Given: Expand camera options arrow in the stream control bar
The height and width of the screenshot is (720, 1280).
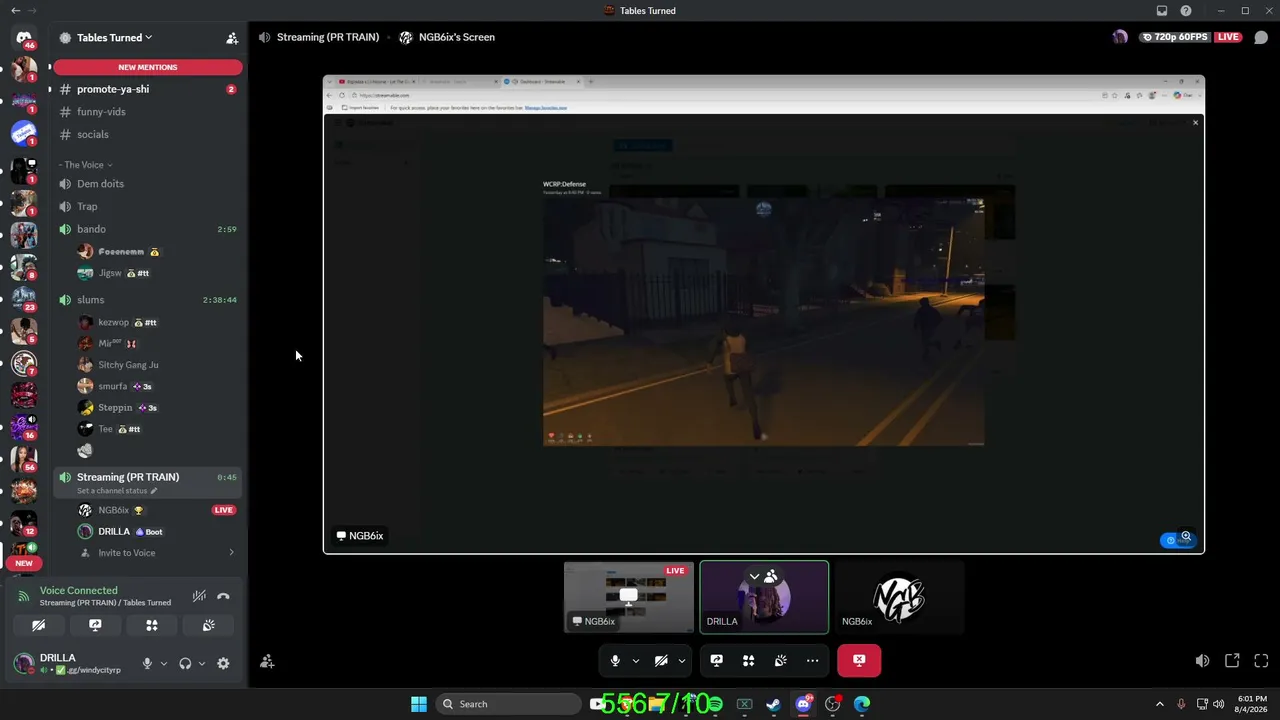Looking at the screenshot, I should 682,660.
